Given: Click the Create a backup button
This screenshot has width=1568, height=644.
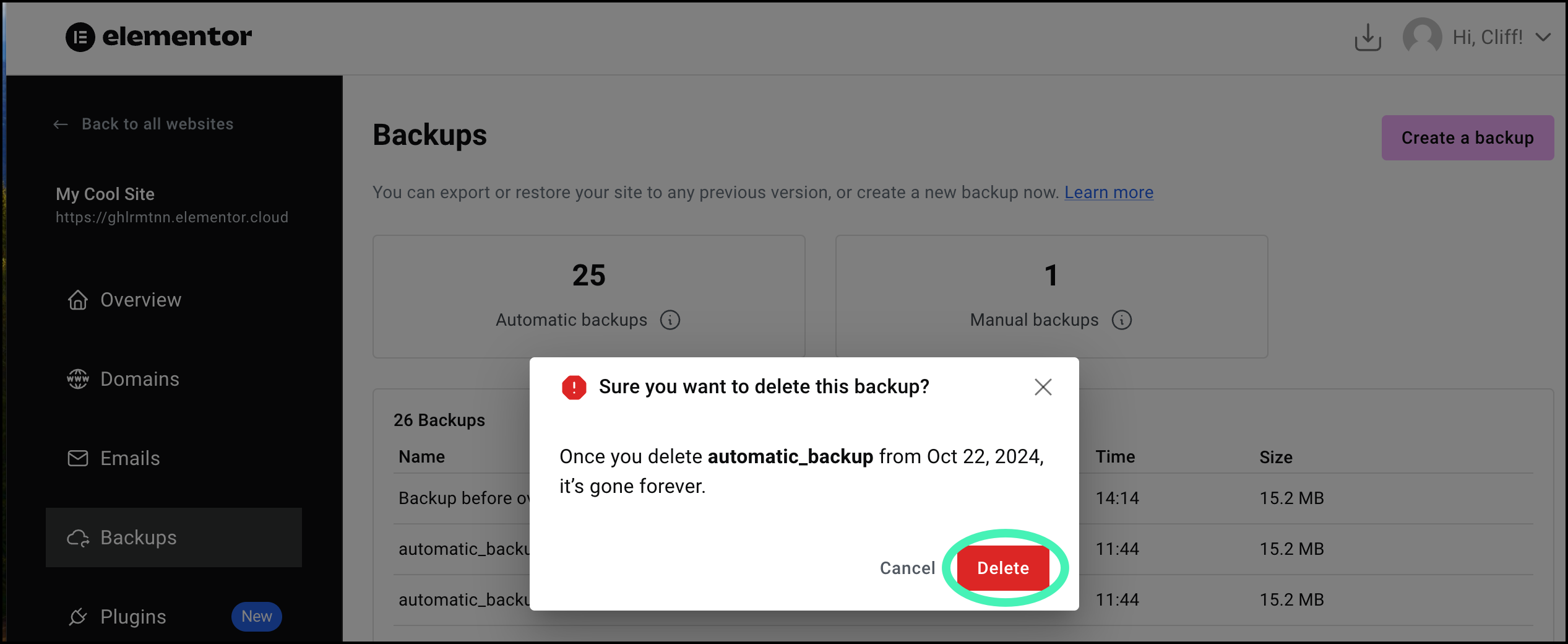Looking at the screenshot, I should [1468, 137].
